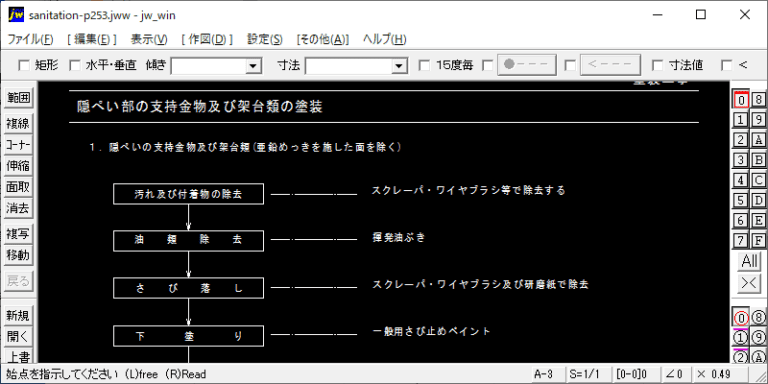Image resolution: width=768 pixels, height=384 pixels.
Task: Open the 作図(D) menu
Action: coord(207,40)
